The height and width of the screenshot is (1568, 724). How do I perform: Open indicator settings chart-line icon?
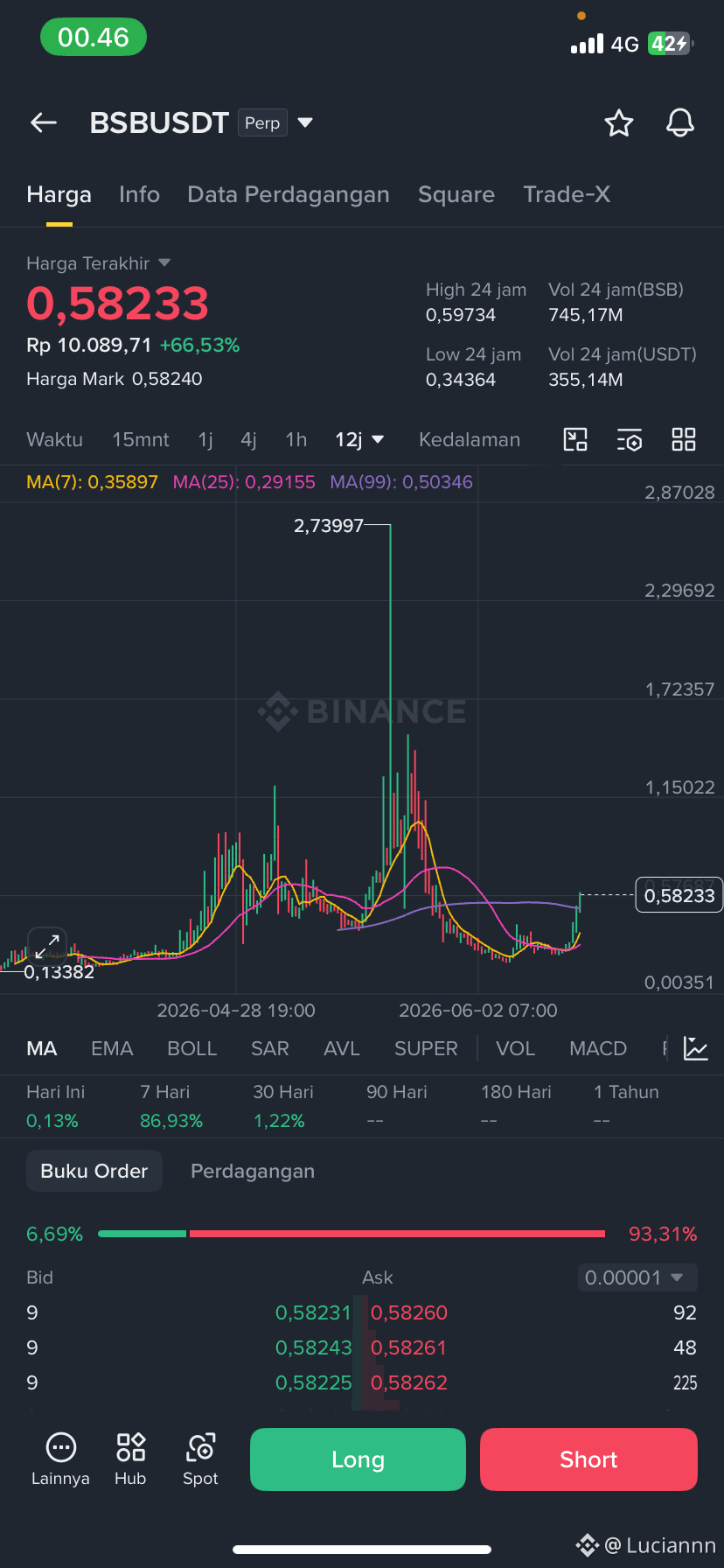(x=696, y=1048)
